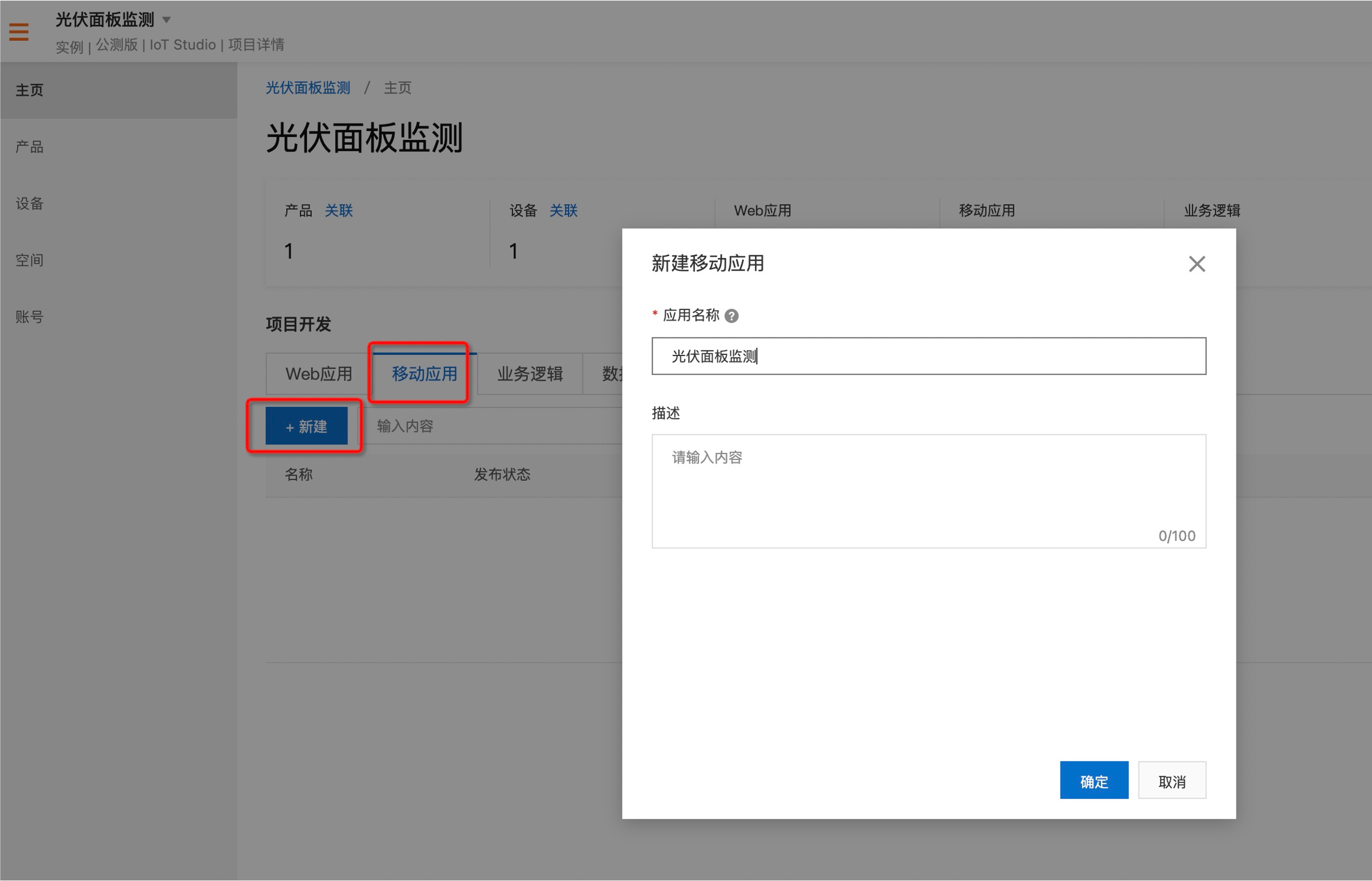Click 关联 link next to 产品
1372x881 pixels.
[338, 210]
